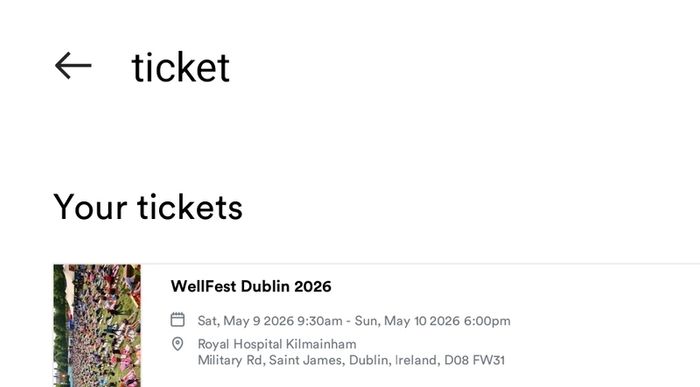Click 'WellFest' word in the ticket title

204,286
